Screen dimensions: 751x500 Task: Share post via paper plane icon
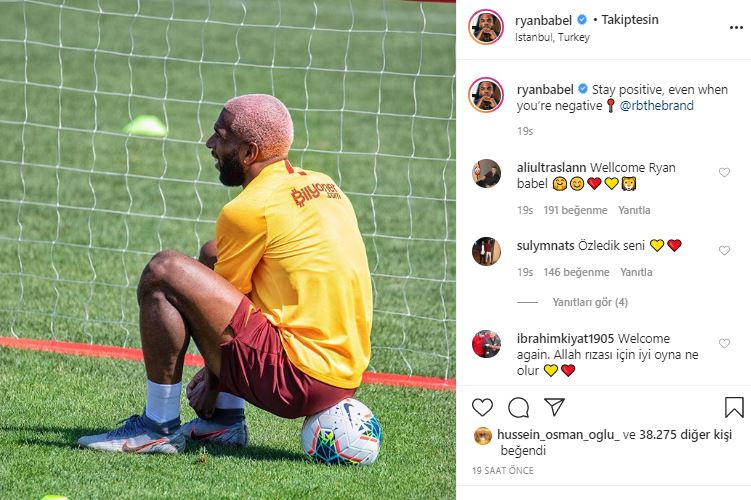[554, 407]
